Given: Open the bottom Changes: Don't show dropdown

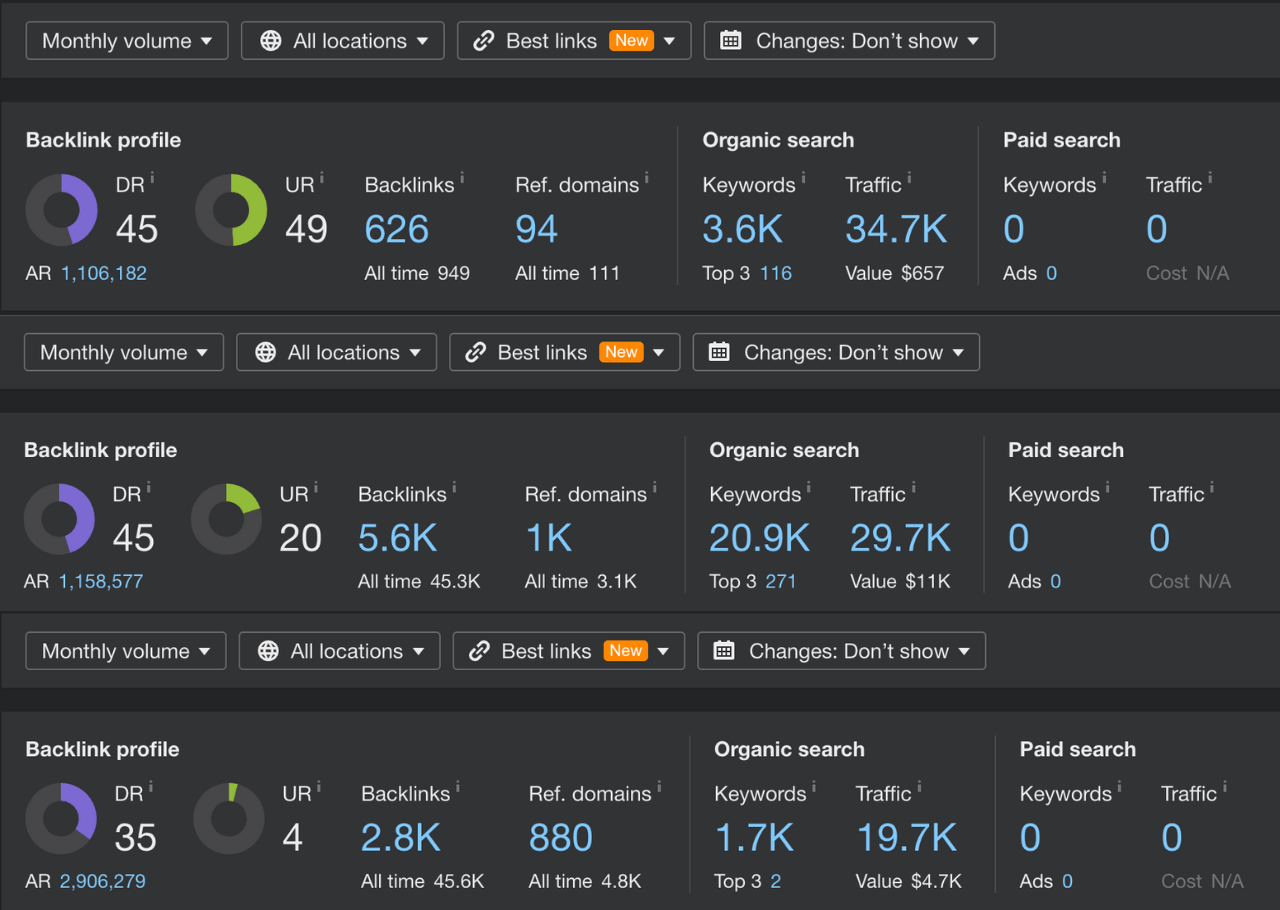Looking at the screenshot, I should point(841,651).
